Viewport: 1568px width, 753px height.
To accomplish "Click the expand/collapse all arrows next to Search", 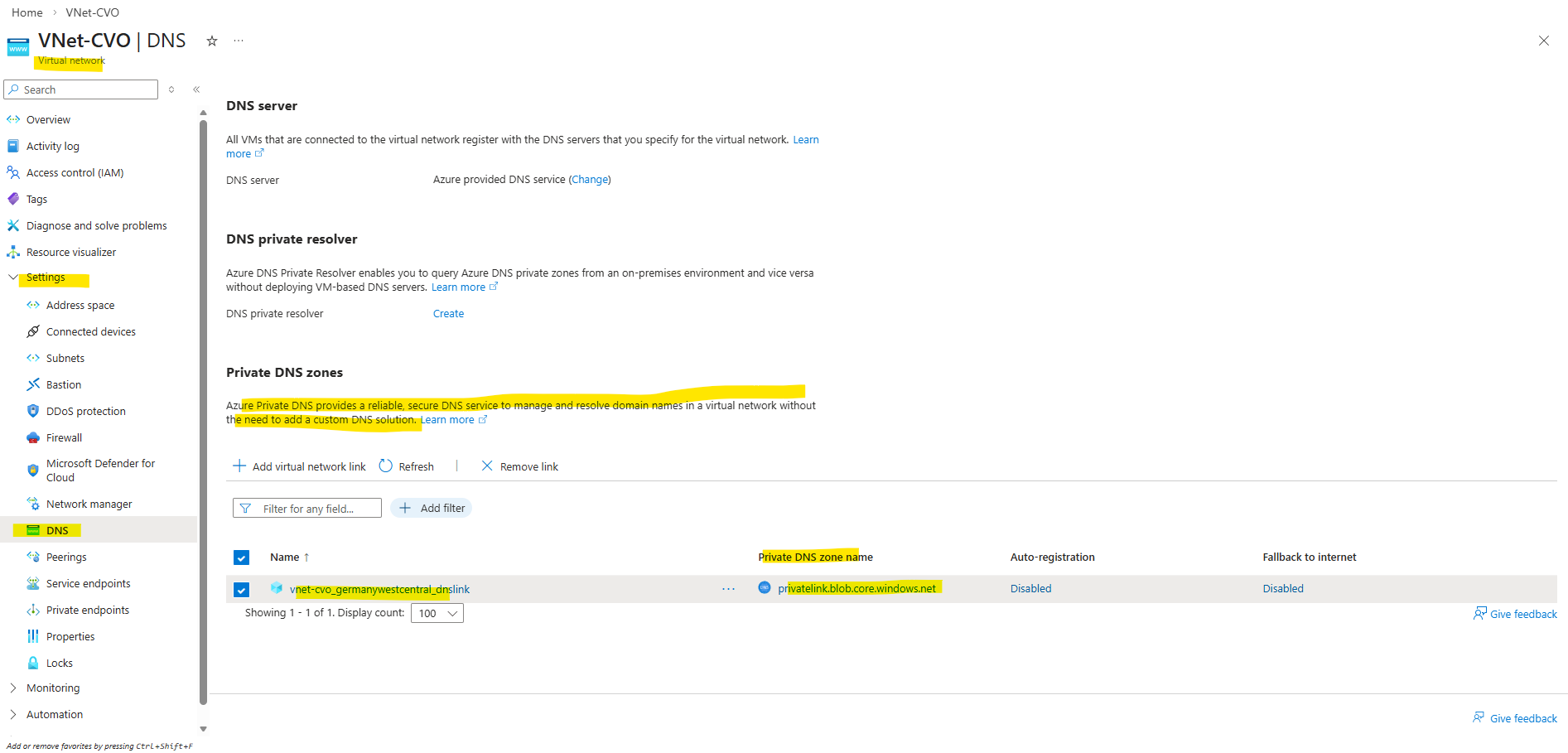I will tap(171, 89).
